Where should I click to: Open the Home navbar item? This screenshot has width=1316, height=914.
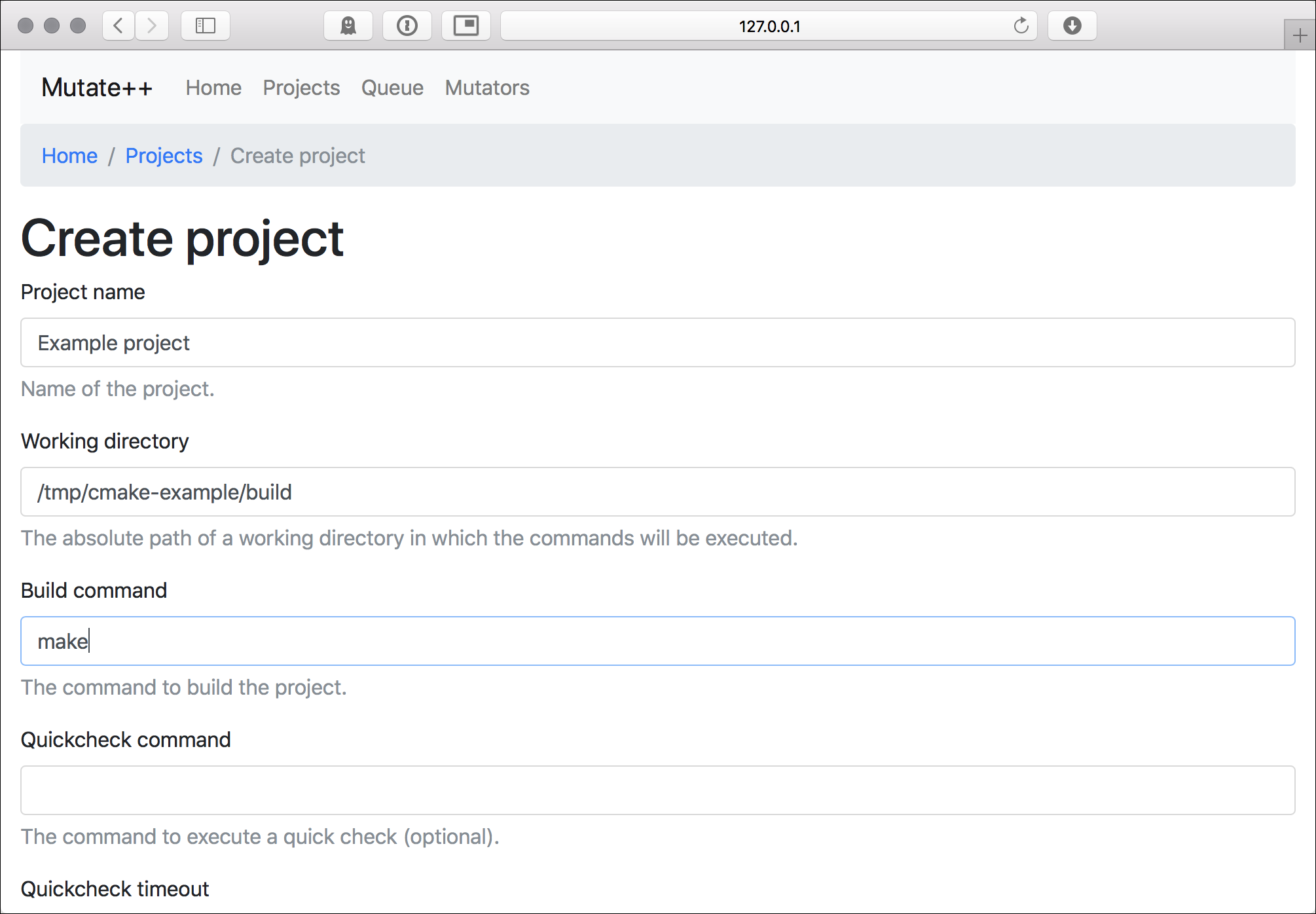tap(213, 88)
